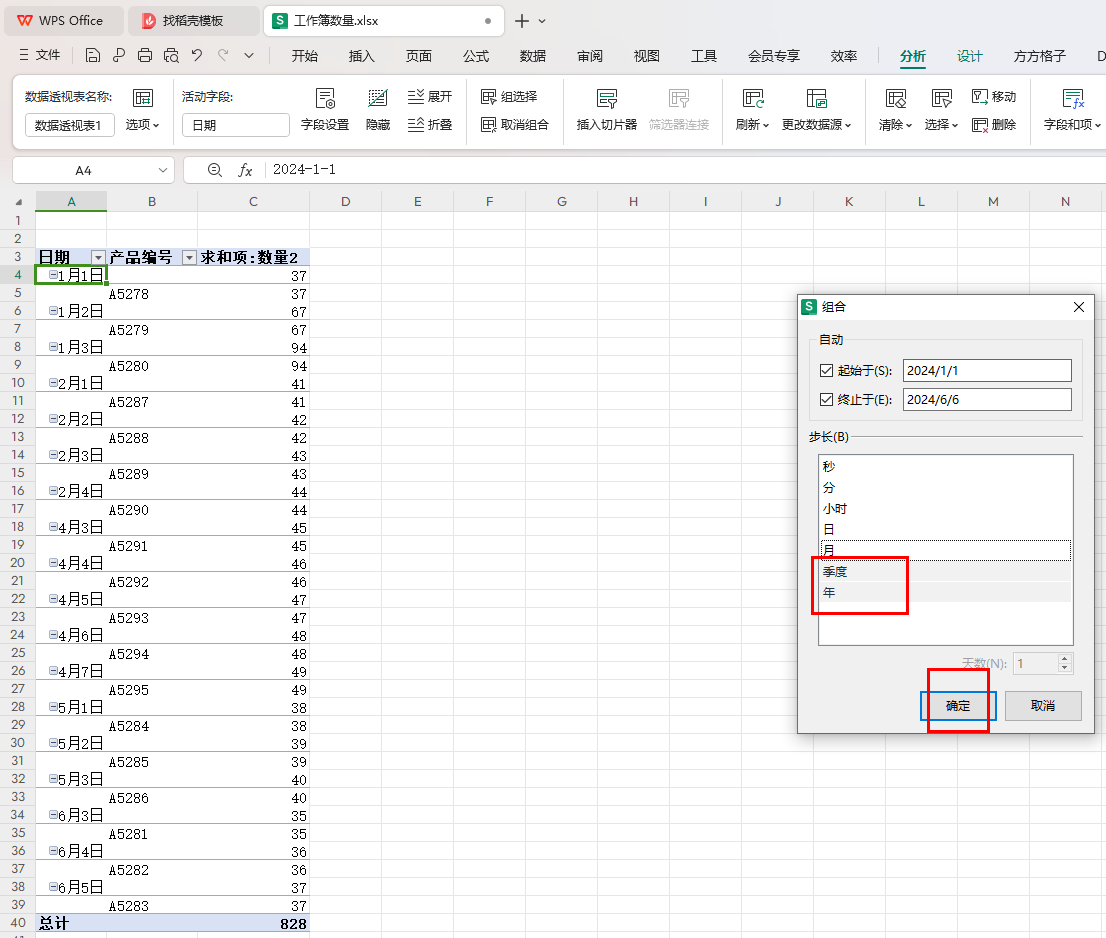Click the Redo arrow icon
This screenshot has height=938, width=1106.
click(223, 55)
